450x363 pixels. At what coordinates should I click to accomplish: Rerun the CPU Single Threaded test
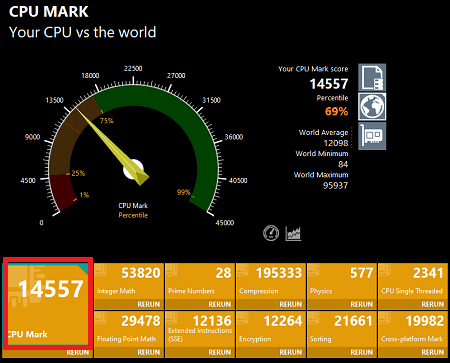433,304
